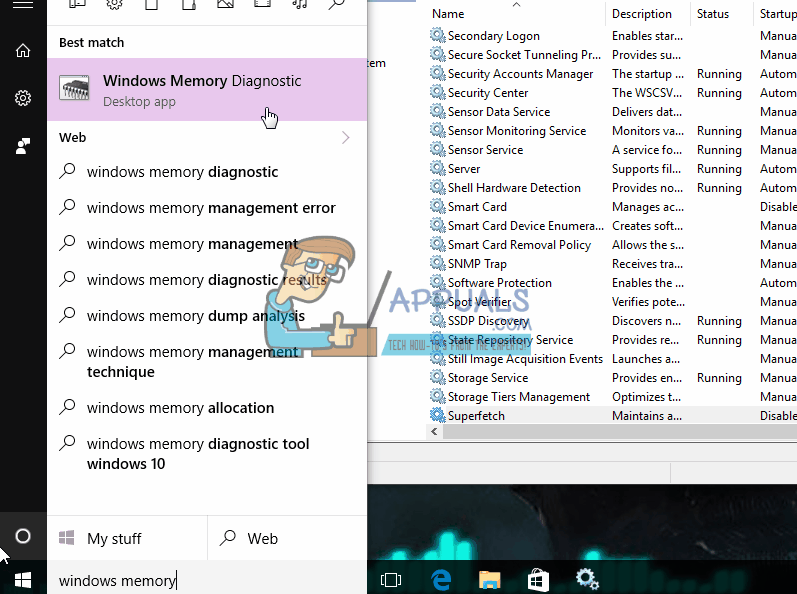Search web for windows memory management technique
The width and height of the screenshot is (797, 594).
[207, 362]
